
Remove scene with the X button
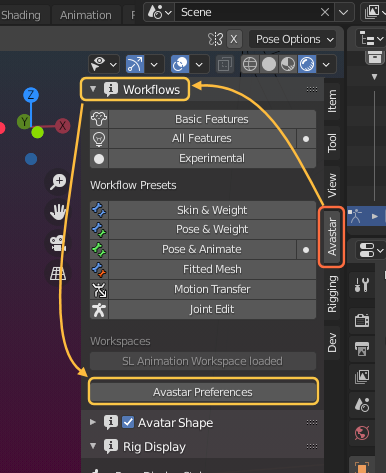(x=325, y=12)
